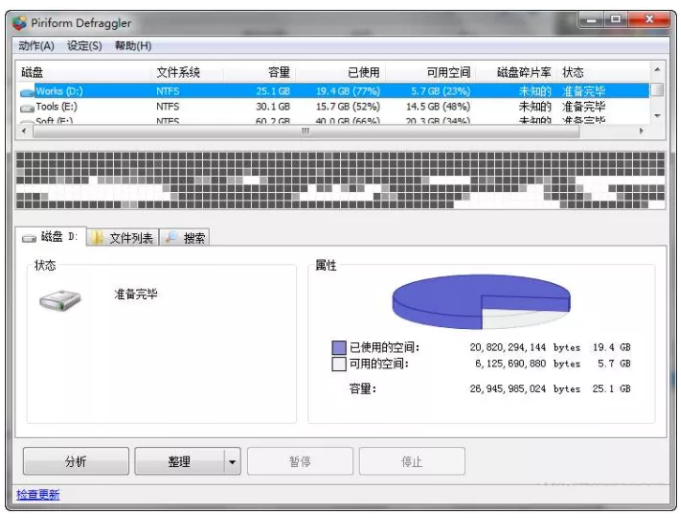Click the Works (D:) drive icon
Screen dimensions: 681x518
click(x=27, y=91)
